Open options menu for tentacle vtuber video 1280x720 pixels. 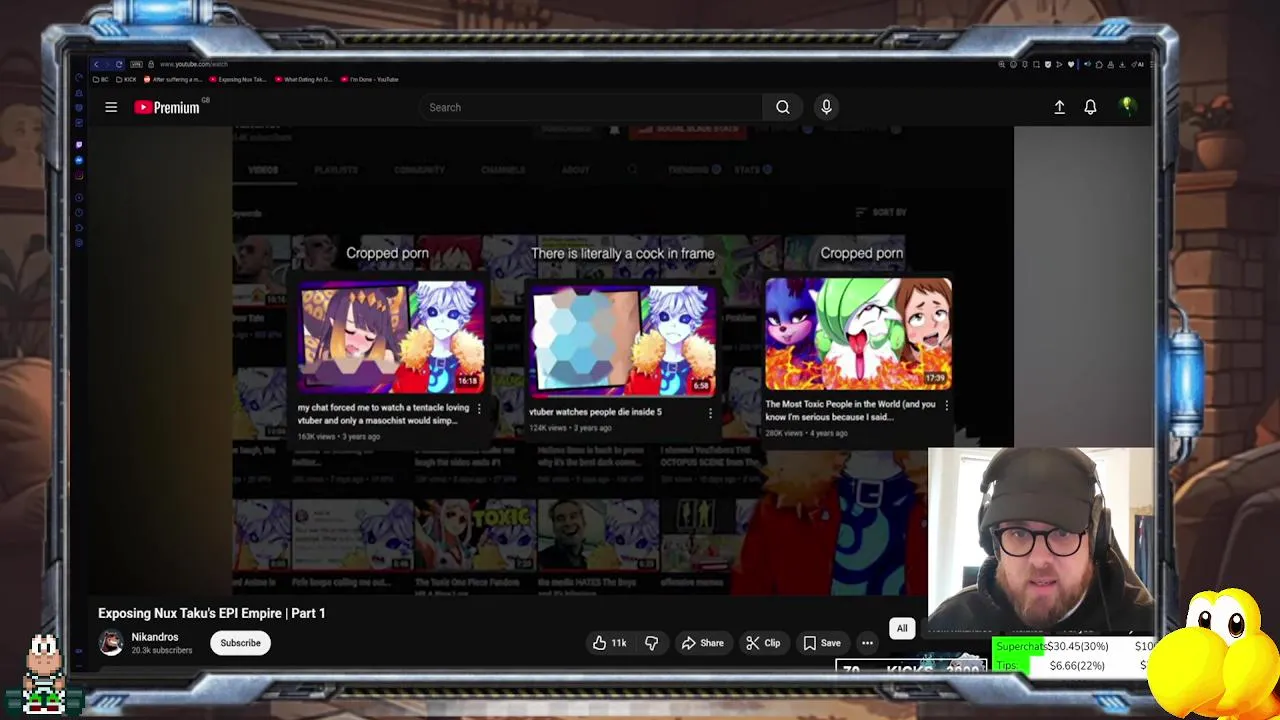(479, 409)
